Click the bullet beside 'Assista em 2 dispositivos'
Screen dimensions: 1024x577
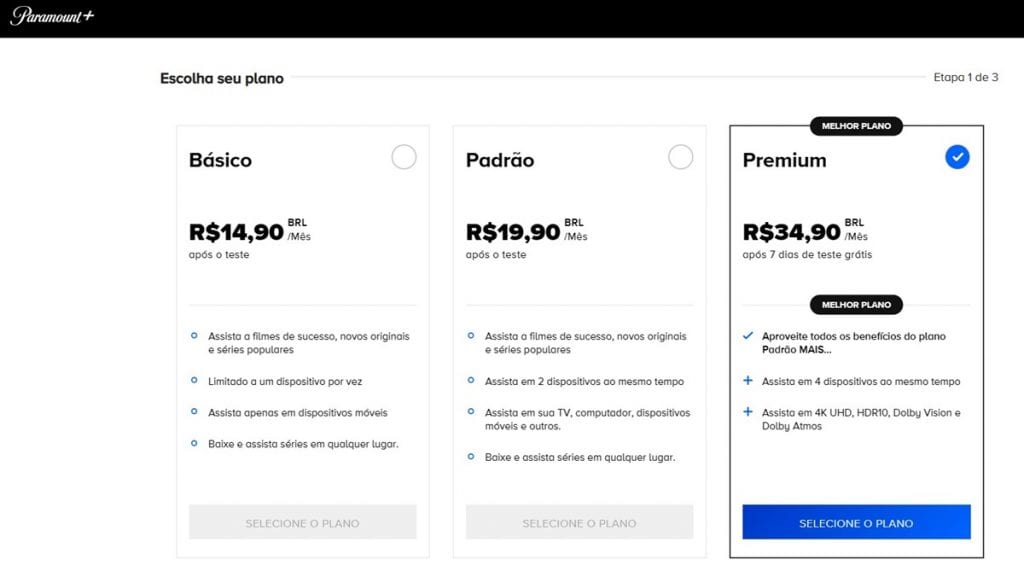(x=471, y=380)
